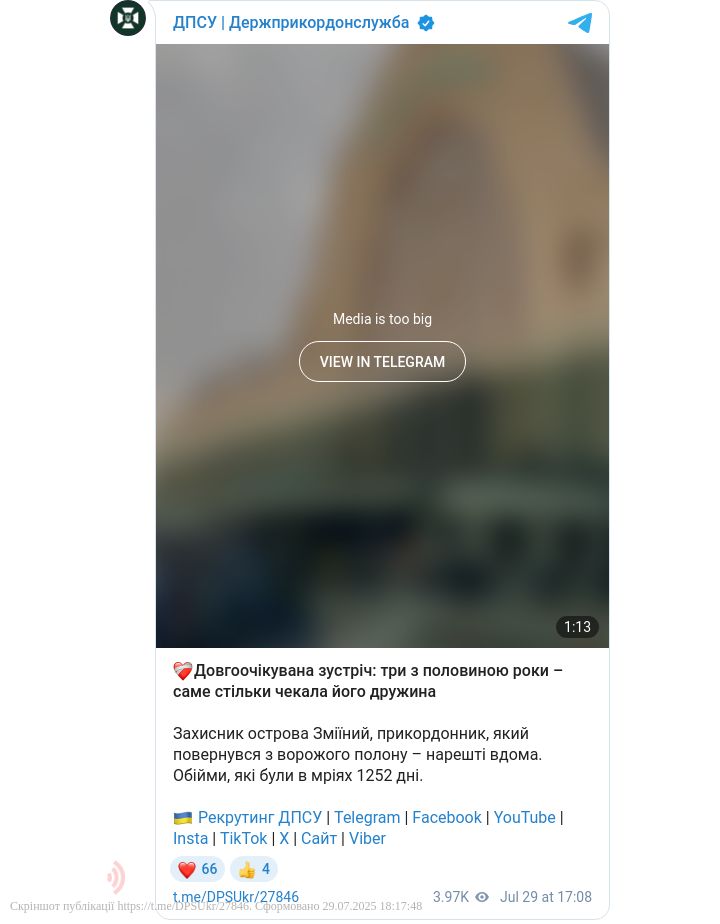Click the ДПСУ channel avatar logo

pos(128,18)
